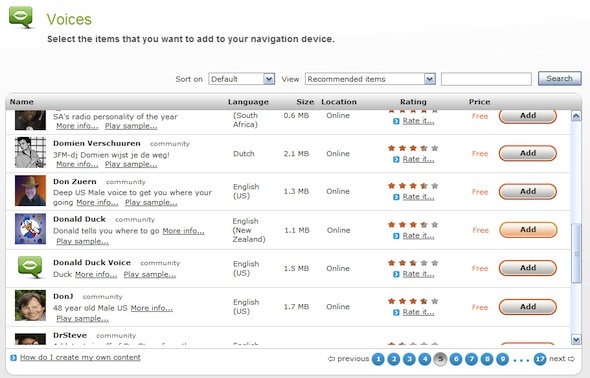Click Rate it for Don Zuern
This screenshot has height=378, width=590.
(x=418, y=197)
